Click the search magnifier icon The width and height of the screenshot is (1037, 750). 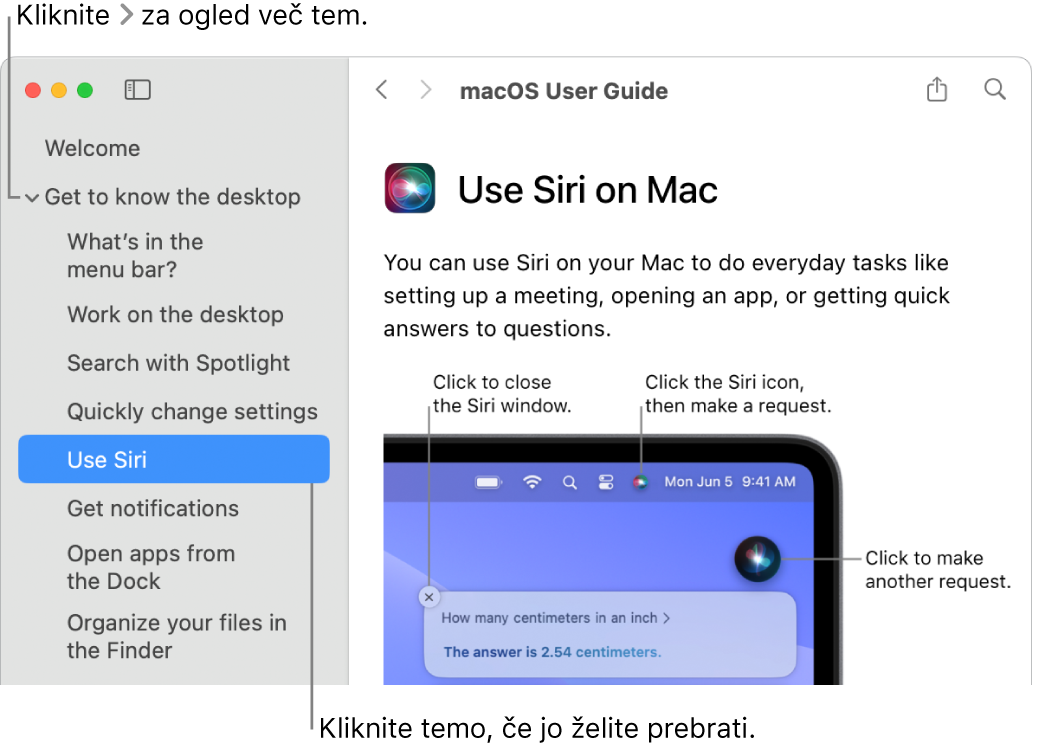[x=995, y=89]
